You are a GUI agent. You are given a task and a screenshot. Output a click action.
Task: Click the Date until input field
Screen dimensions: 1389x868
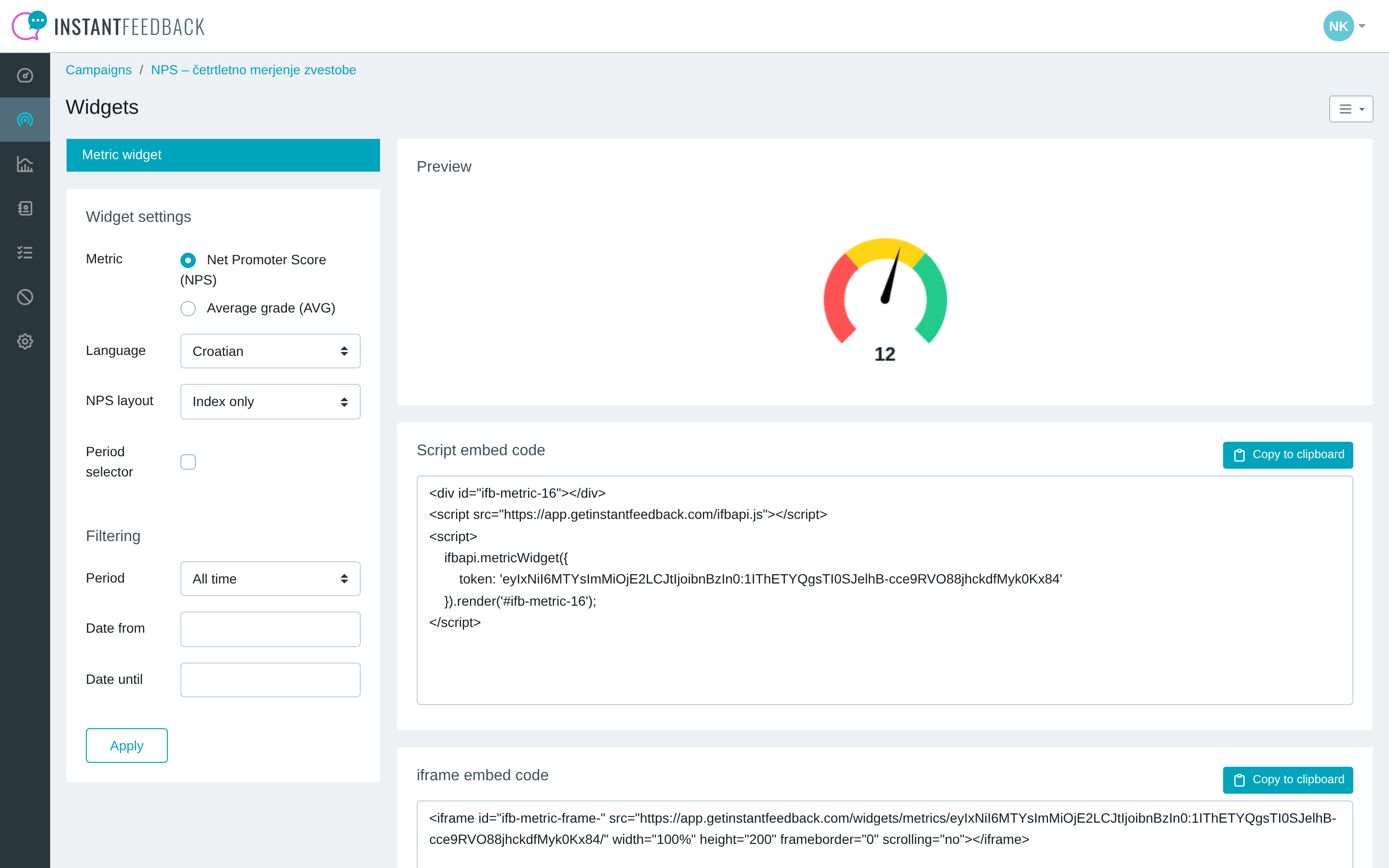coord(271,680)
